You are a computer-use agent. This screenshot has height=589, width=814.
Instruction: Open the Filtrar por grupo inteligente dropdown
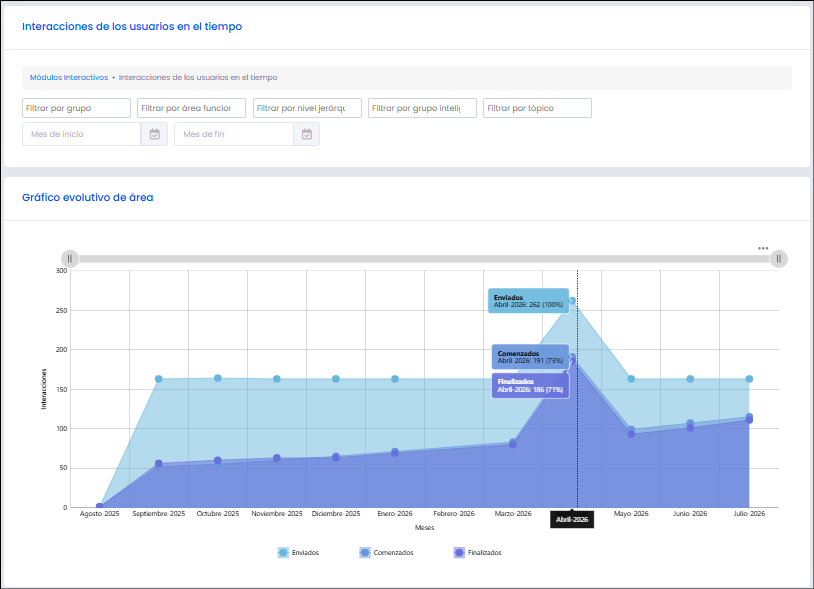pos(423,108)
